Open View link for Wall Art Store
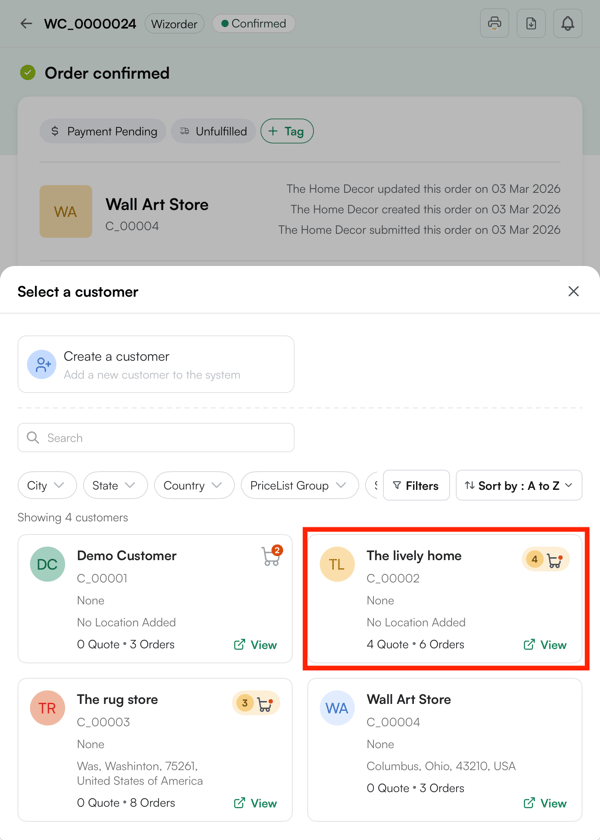Image resolution: width=600 pixels, height=840 pixels. pos(545,803)
